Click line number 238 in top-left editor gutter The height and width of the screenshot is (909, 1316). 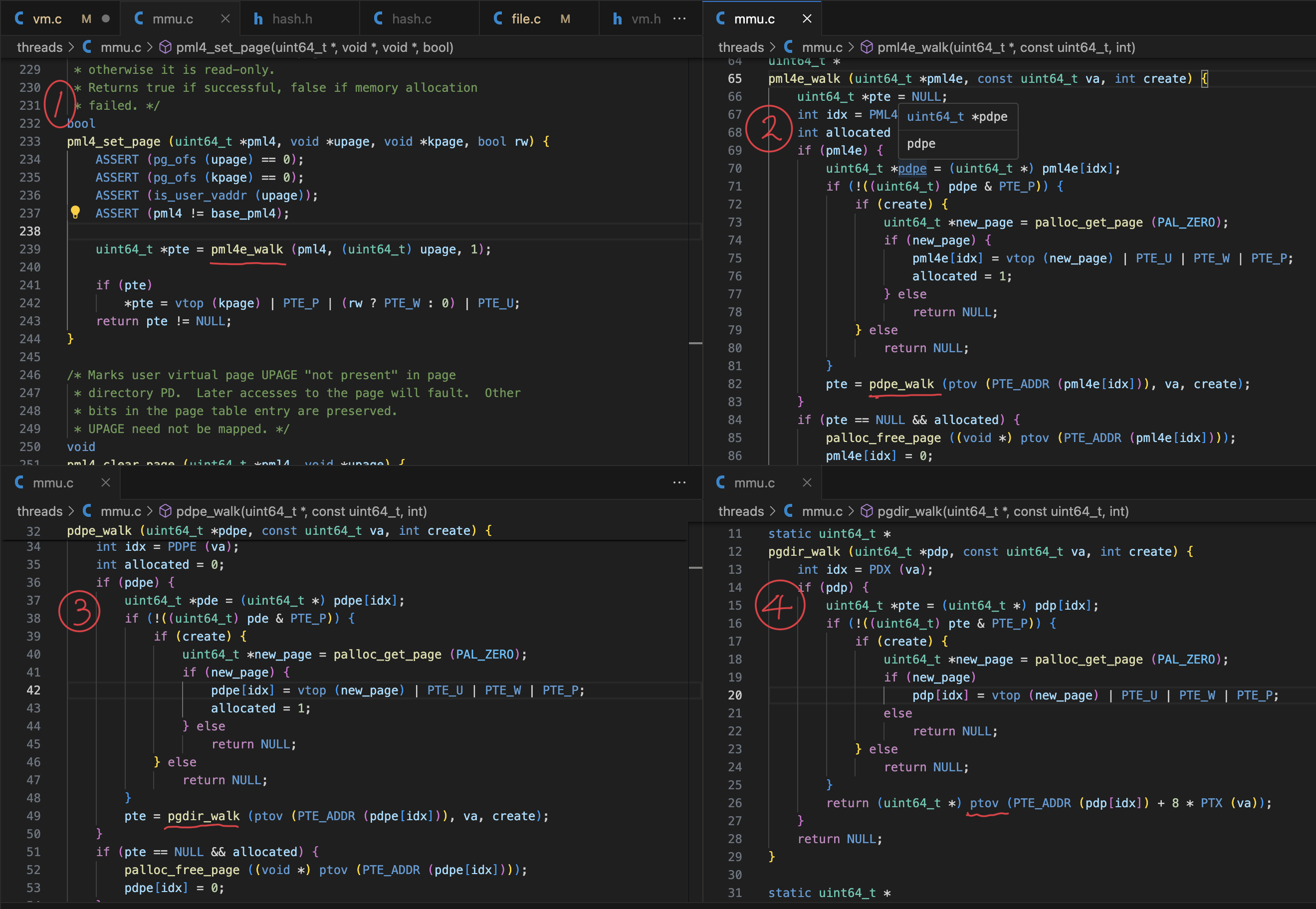pos(30,231)
